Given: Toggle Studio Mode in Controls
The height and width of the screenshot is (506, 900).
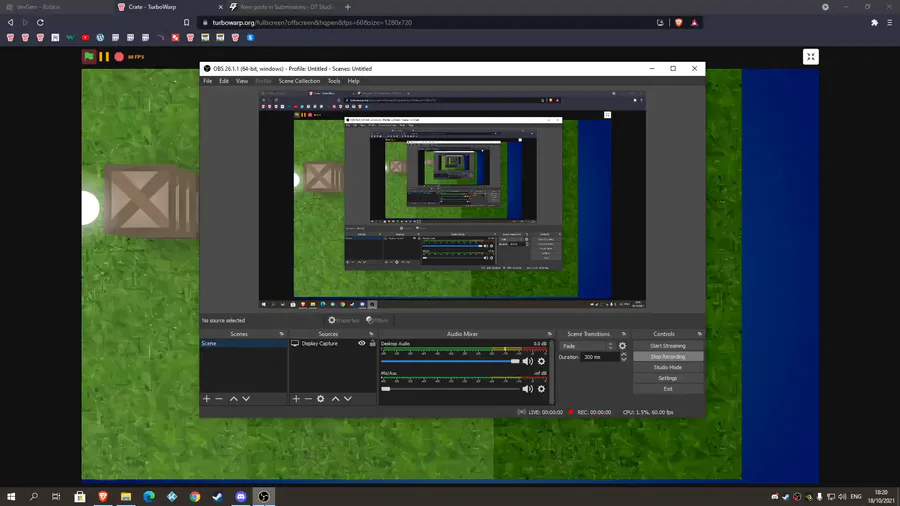Looking at the screenshot, I should (668, 367).
